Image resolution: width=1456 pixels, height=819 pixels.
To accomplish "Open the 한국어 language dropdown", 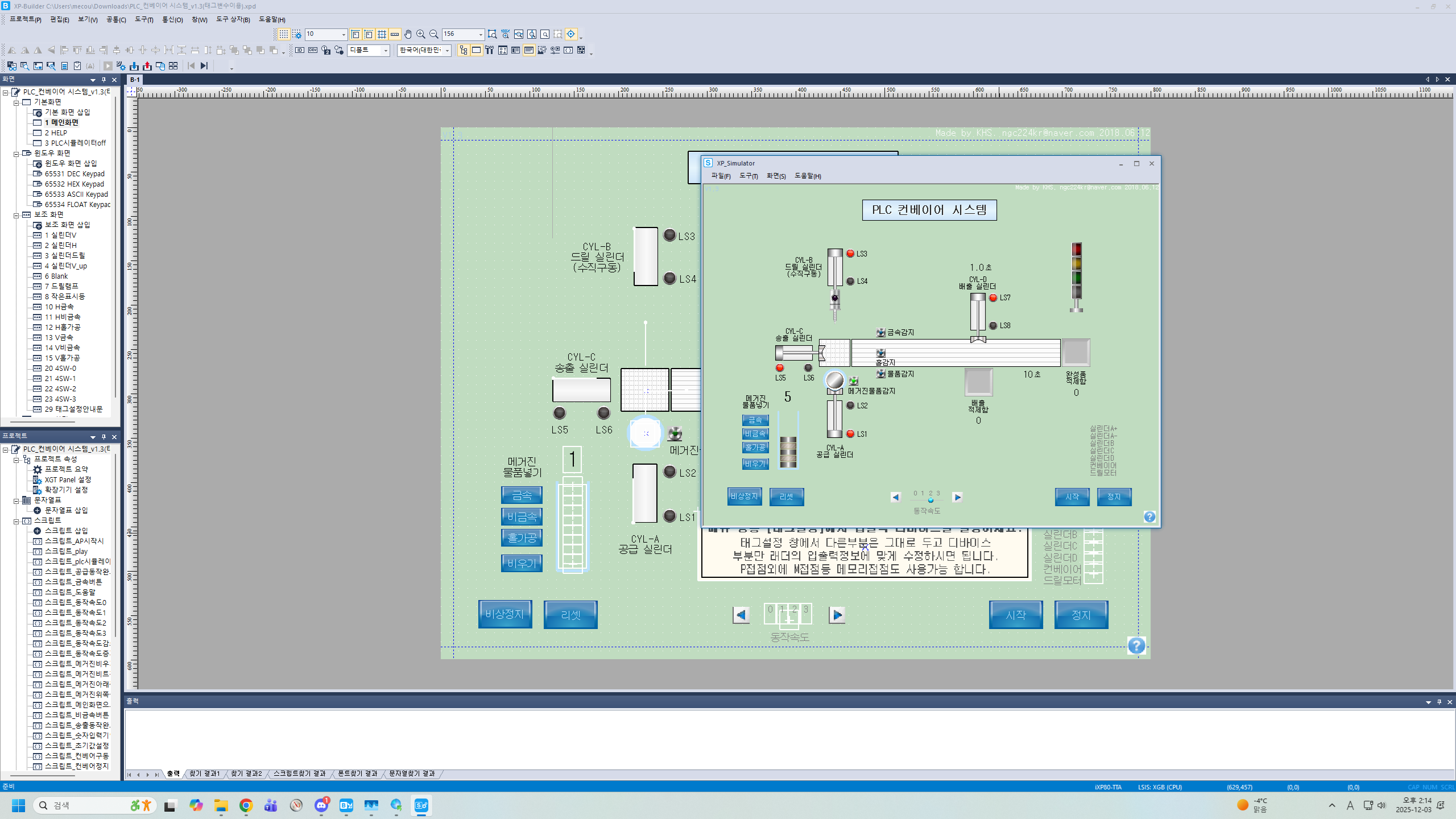I will pyautogui.click(x=448, y=51).
